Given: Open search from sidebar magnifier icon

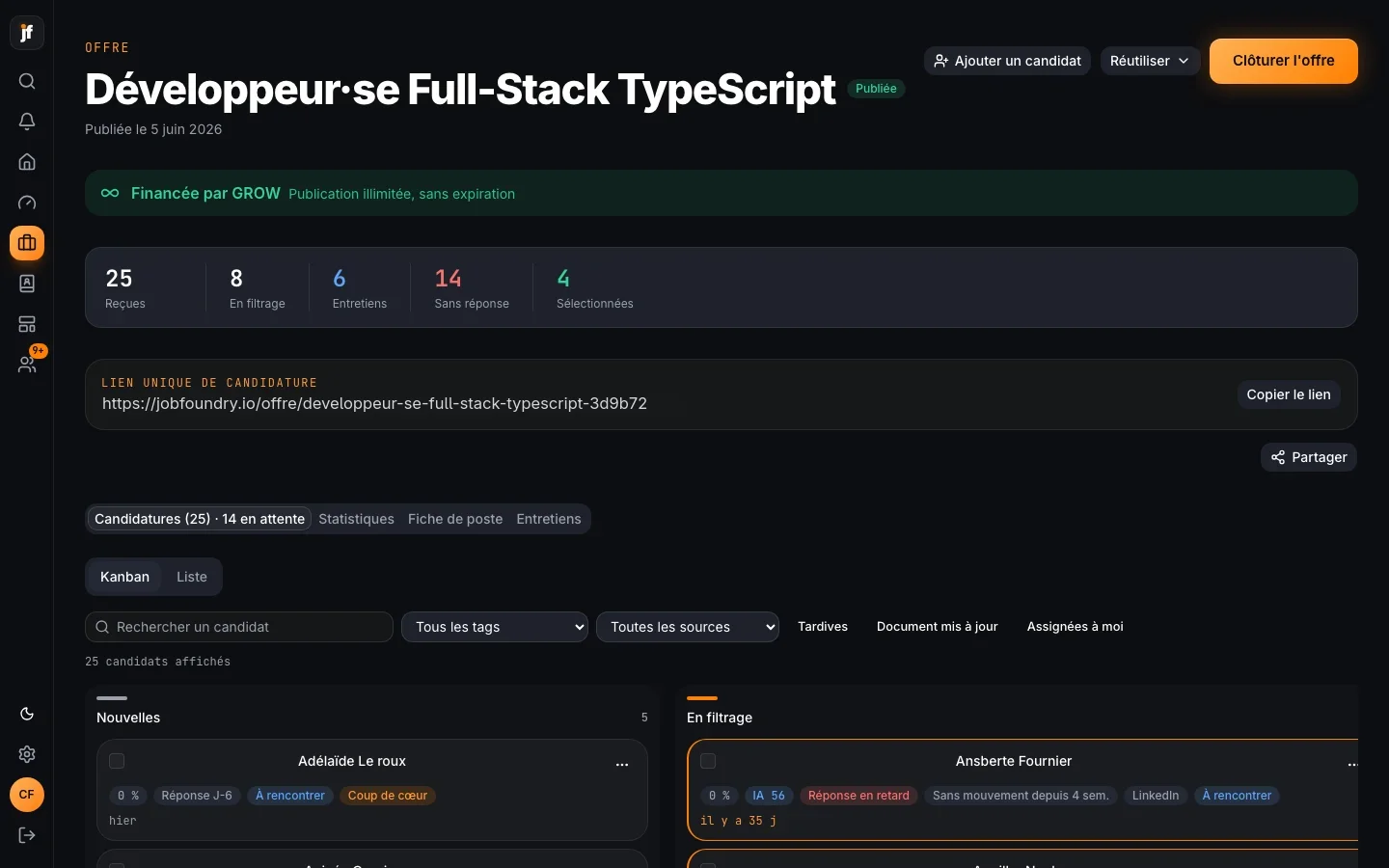Looking at the screenshot, I should coord(27,81).
